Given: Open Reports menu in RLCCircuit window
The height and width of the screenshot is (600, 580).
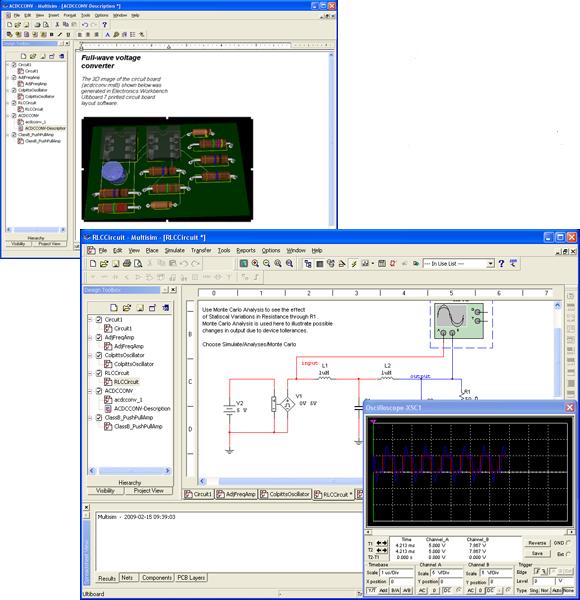Looking at the screenshot, I should click(x=246, y=250).
